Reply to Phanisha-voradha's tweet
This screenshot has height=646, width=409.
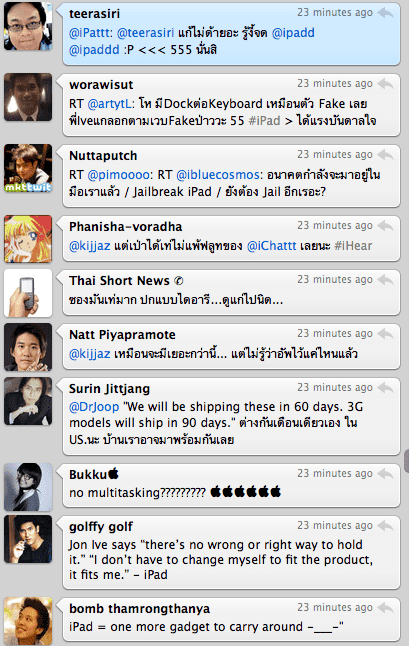tap(386, 226)
